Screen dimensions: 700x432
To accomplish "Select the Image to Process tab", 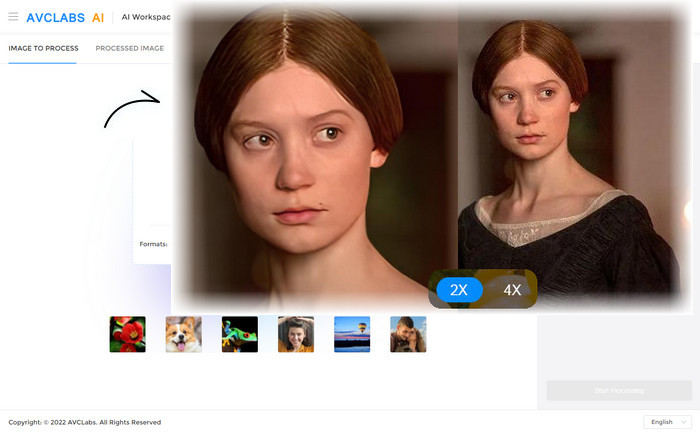I will coord(42,48).
